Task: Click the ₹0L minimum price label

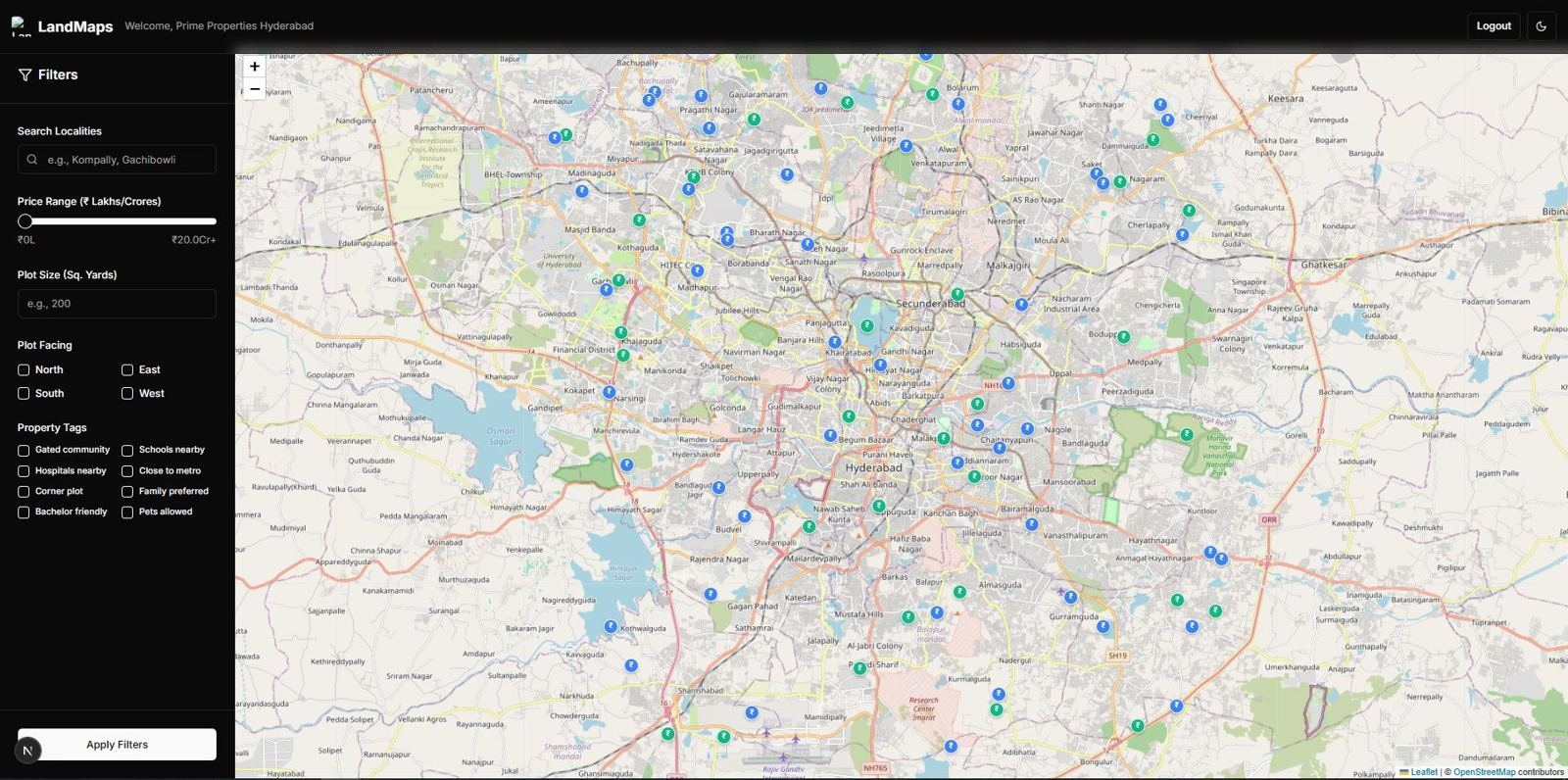Action: [26, 240]
